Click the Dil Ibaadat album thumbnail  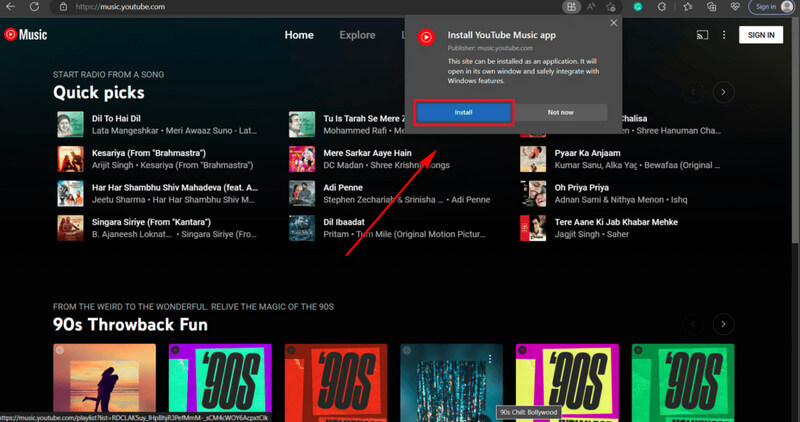302,228
